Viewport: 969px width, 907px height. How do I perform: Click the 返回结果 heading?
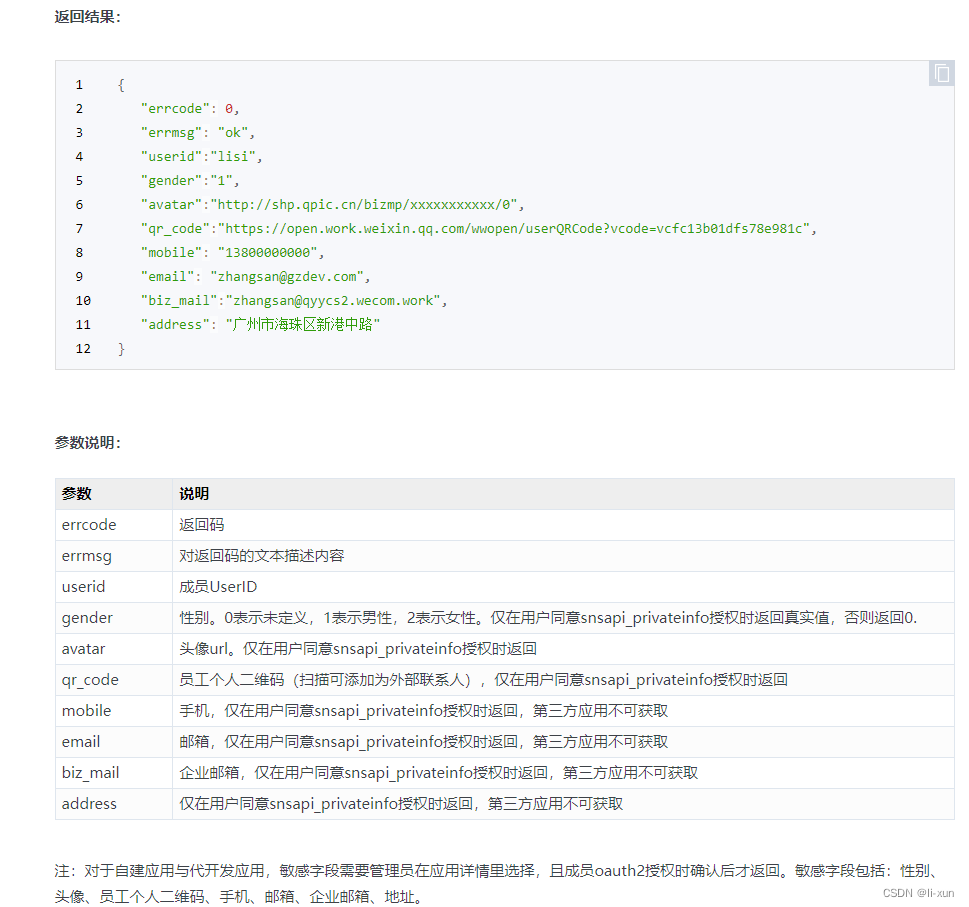[88, 17]
